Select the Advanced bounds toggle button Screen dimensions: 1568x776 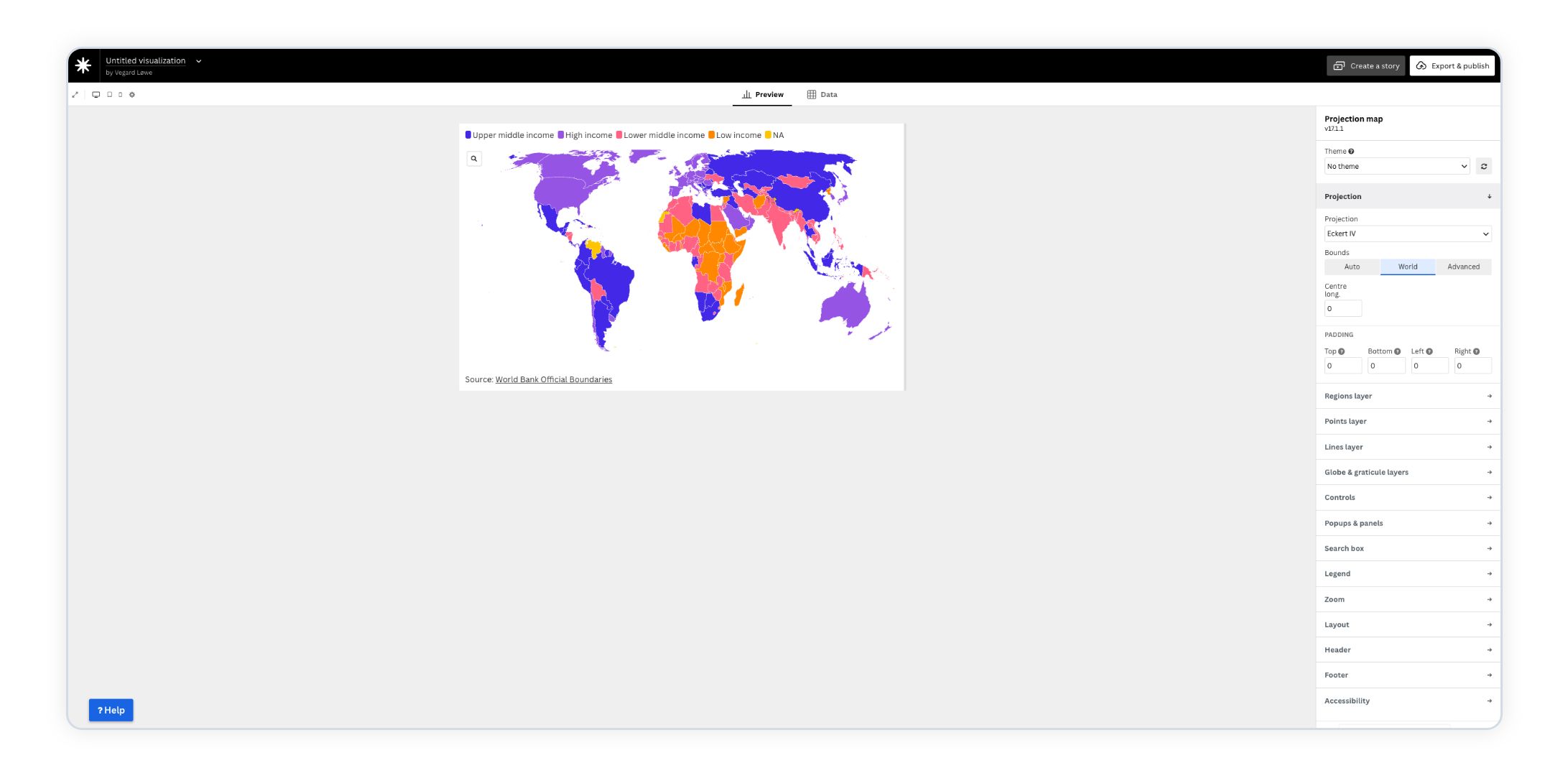pos(1463,267)
